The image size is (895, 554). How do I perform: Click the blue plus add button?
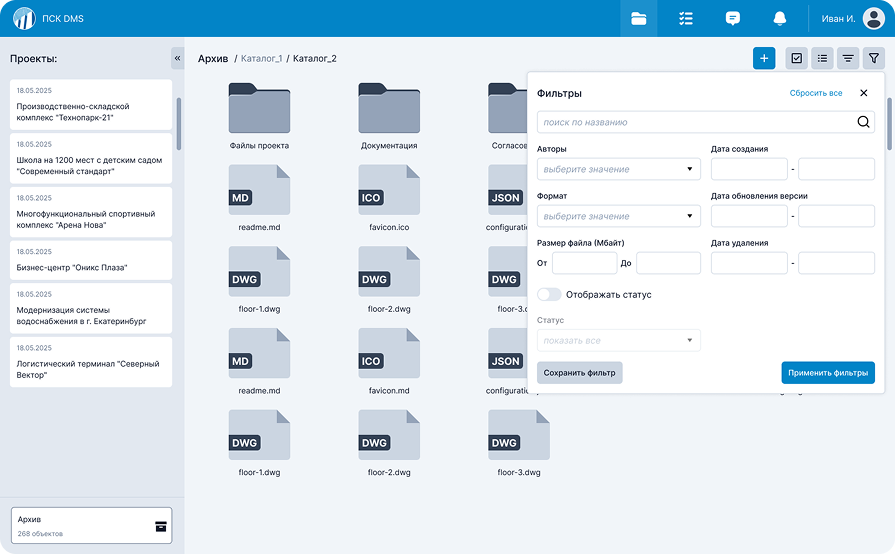(764, 59)
